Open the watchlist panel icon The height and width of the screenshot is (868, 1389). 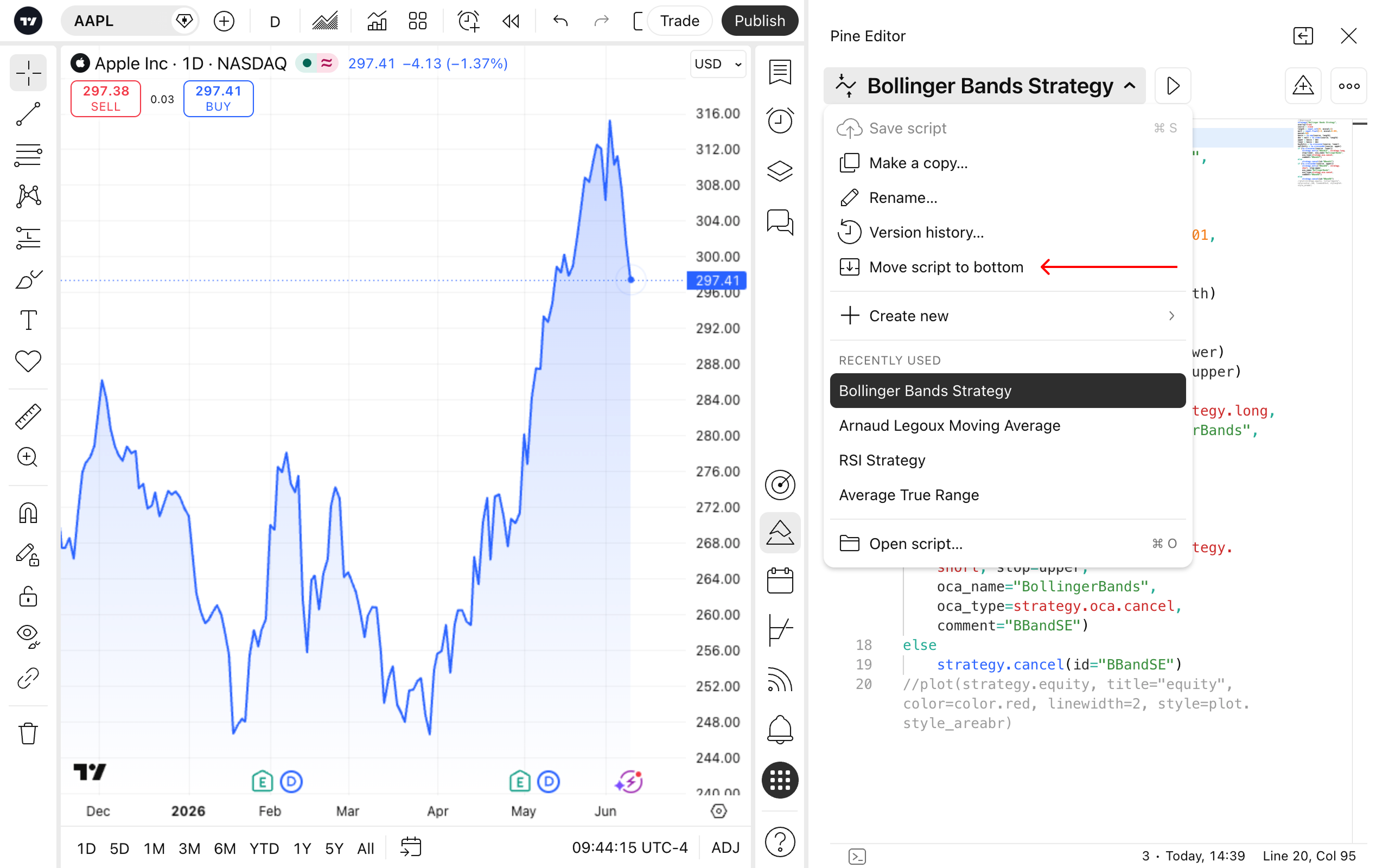point(780,72)
